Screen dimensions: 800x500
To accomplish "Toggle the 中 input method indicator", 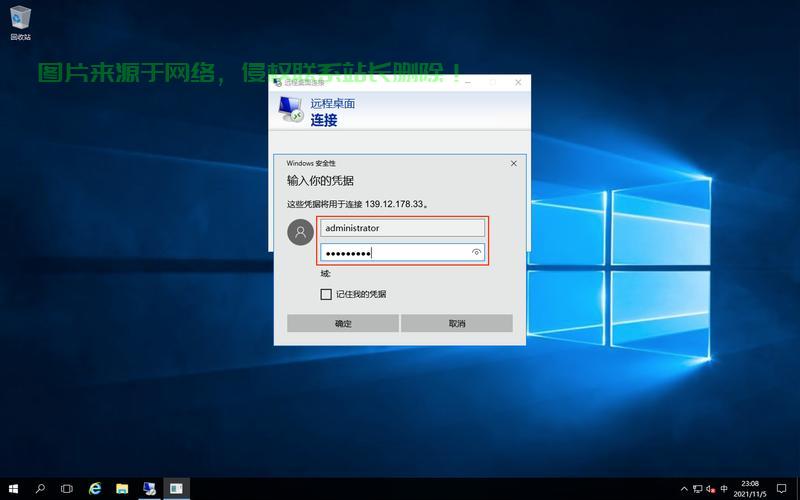I will tap(724, 489).
